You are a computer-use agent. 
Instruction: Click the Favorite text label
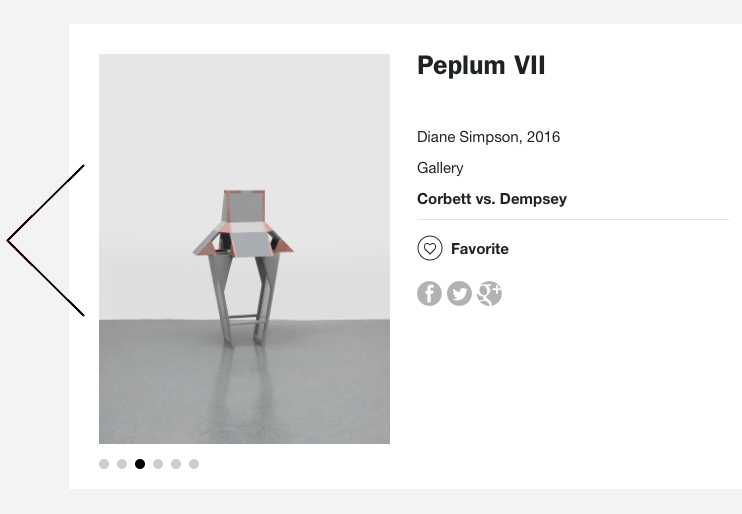click(x=480, y=249)
